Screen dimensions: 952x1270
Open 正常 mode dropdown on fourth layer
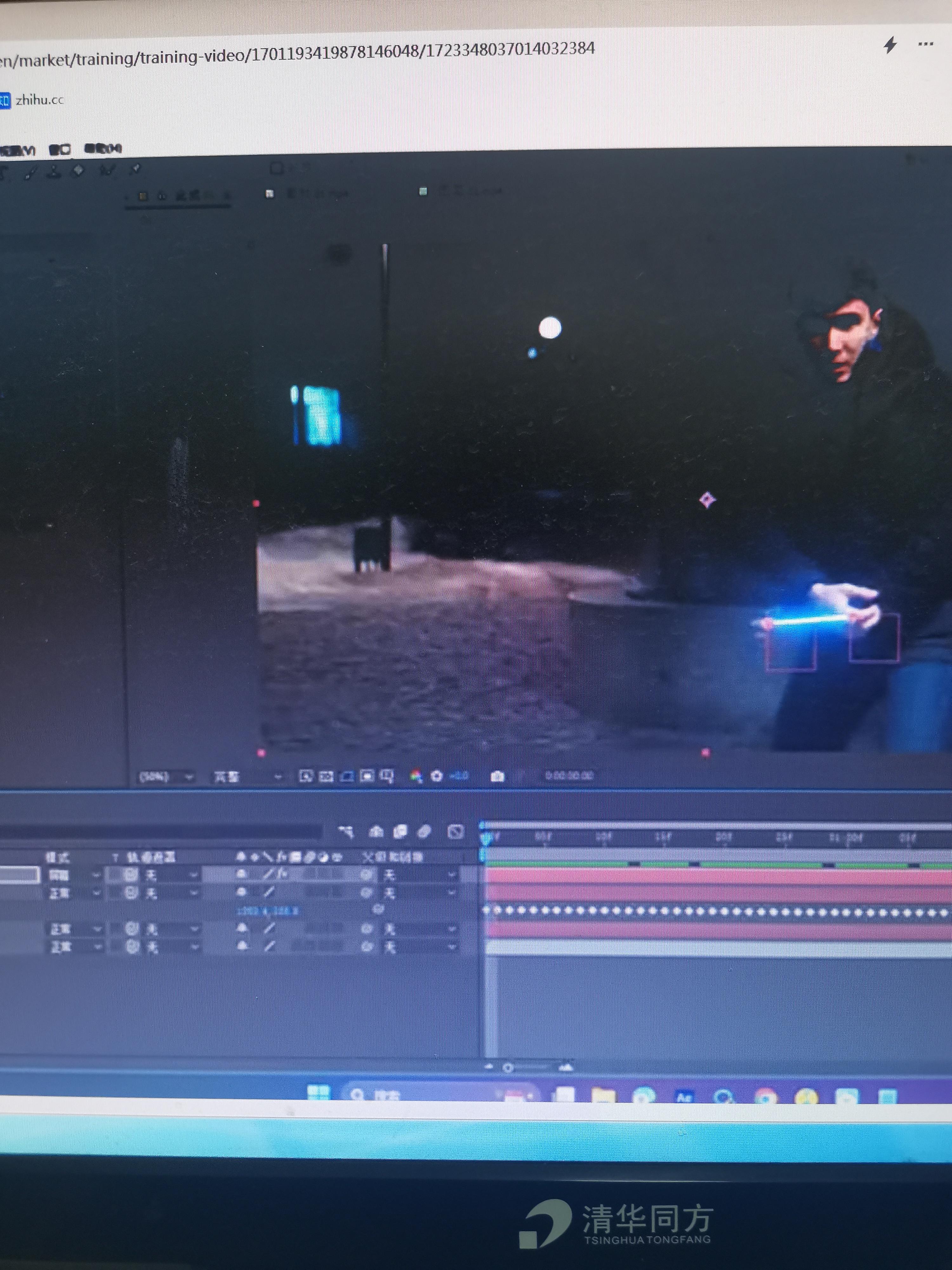[x=76, y=947]
